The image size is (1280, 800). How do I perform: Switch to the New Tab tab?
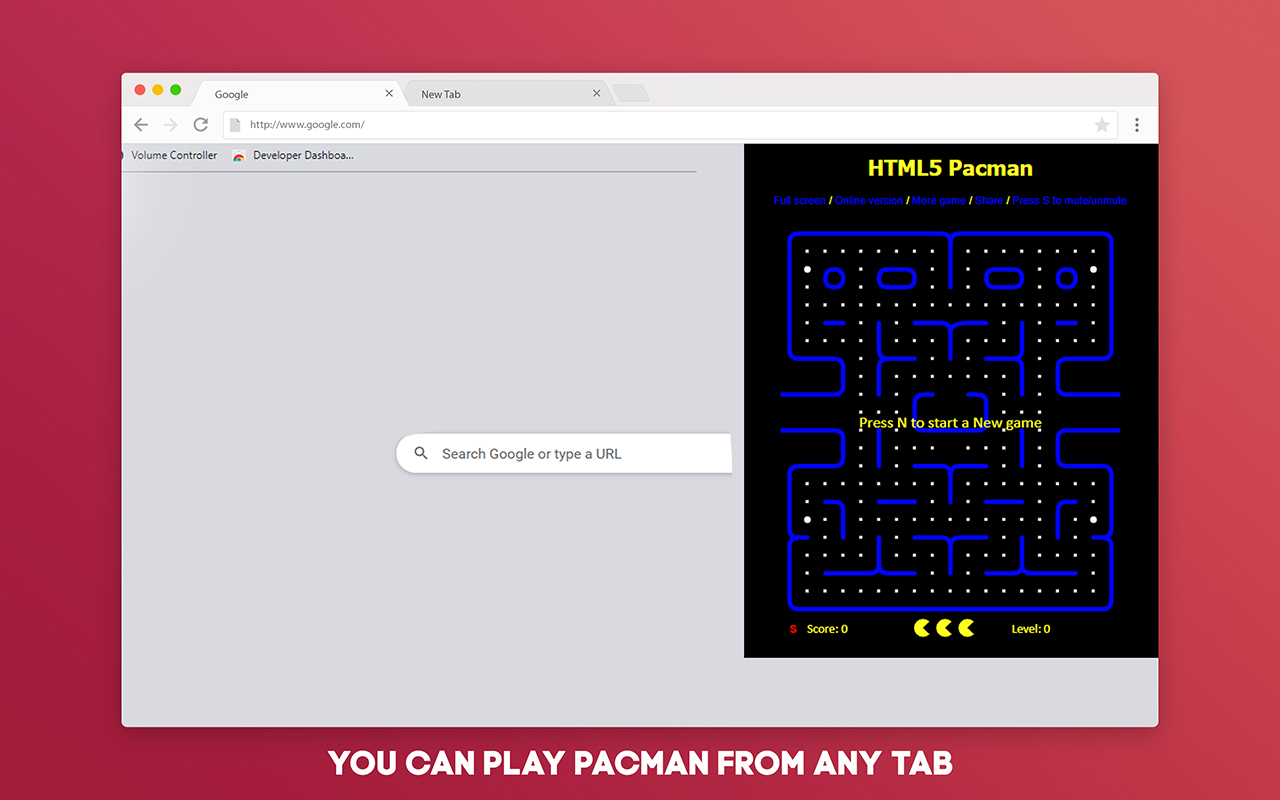tap(506, 93)
